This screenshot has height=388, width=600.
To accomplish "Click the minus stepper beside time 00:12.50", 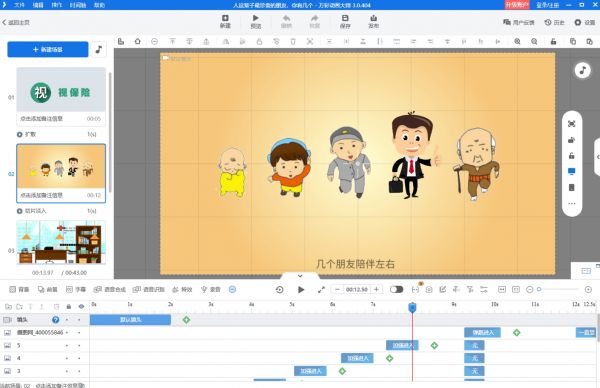I will [x=337, y=289].
